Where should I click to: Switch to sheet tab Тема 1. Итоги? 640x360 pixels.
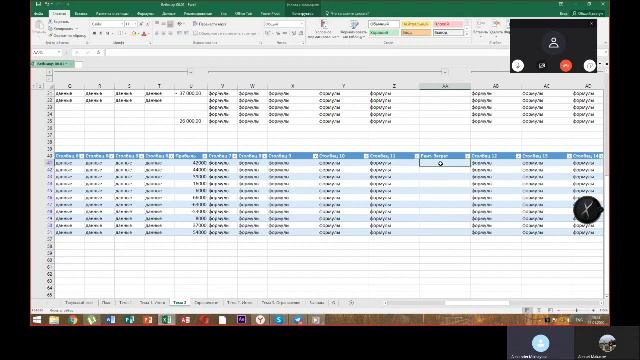(x=152, y=302)
